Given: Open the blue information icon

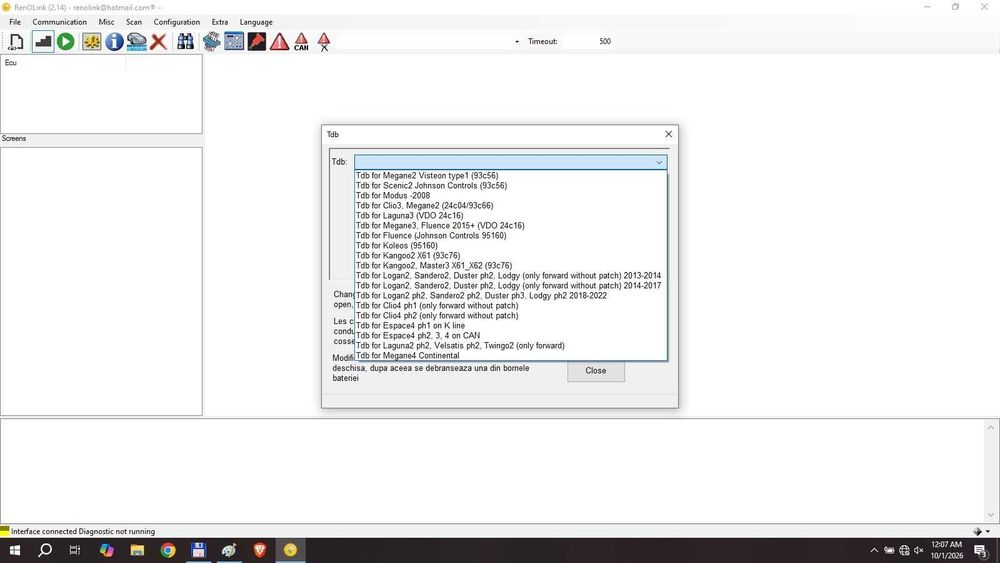Looking at the screenshot, I should click(114, 41).
